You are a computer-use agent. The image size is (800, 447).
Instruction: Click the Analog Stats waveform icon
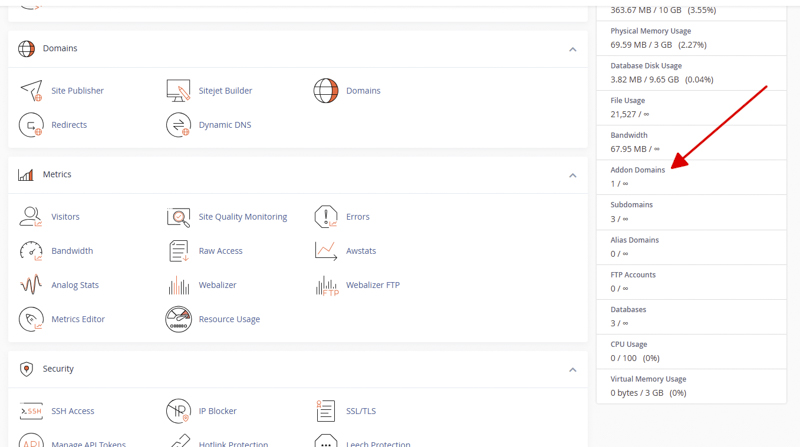[31, 285]
